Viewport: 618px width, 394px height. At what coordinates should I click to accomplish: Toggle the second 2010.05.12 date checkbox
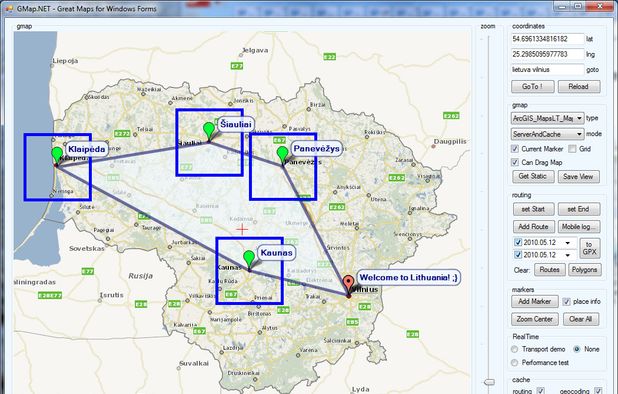[x=518, y=255]
